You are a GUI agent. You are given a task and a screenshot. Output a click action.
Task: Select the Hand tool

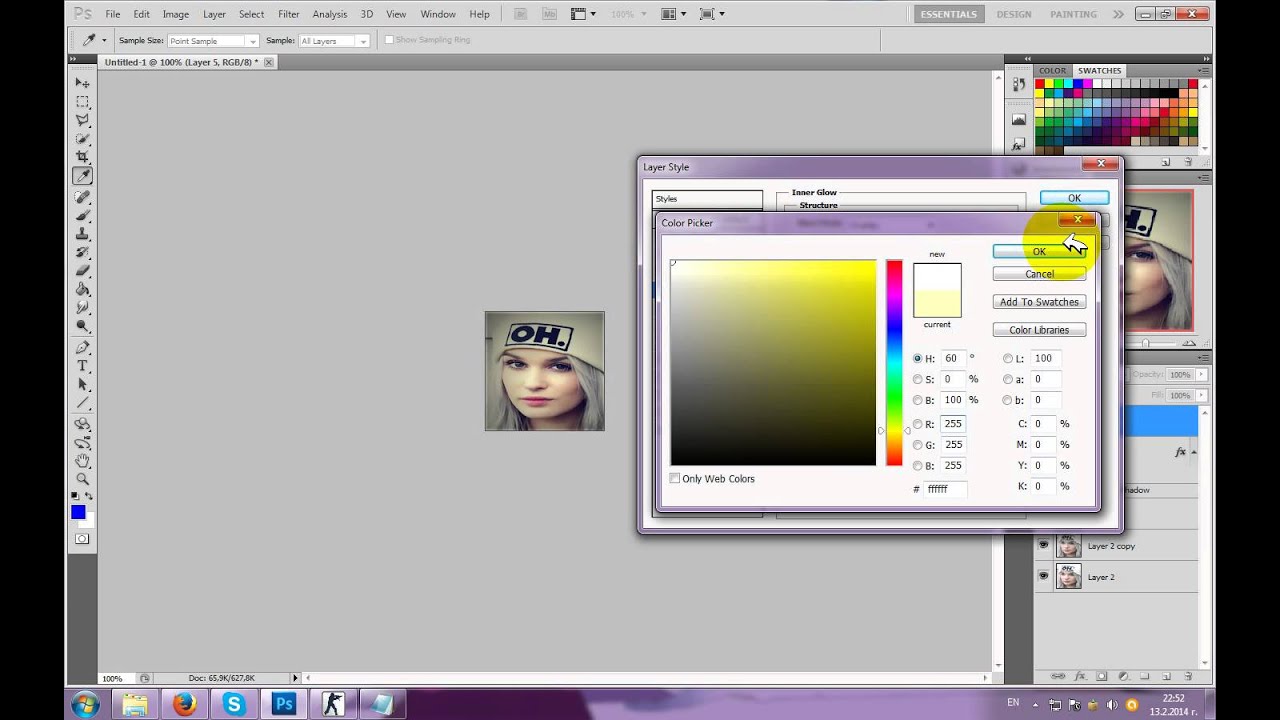coord(83,460)
